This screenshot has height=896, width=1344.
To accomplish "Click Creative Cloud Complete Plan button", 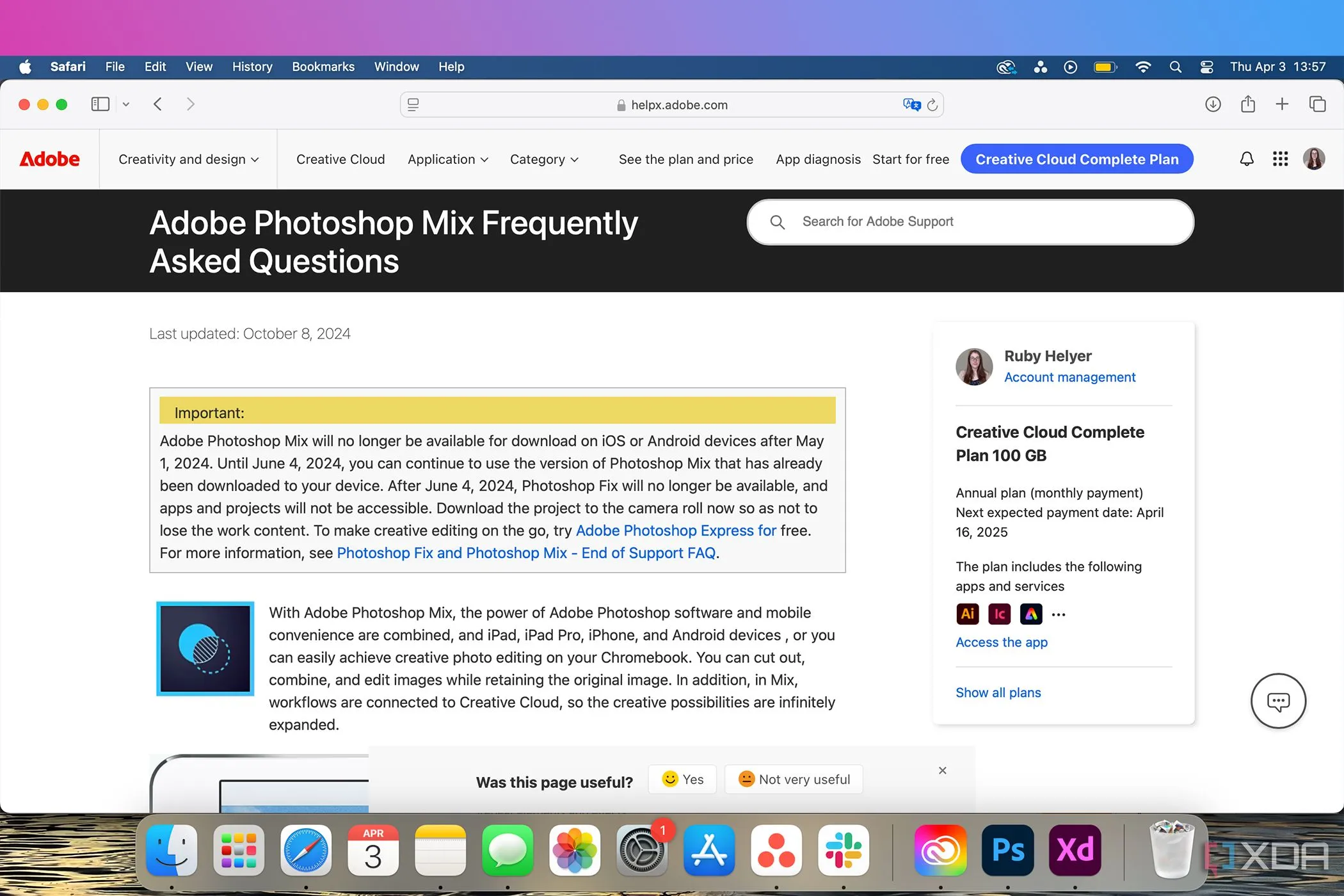I will [x=1076, y=159].
